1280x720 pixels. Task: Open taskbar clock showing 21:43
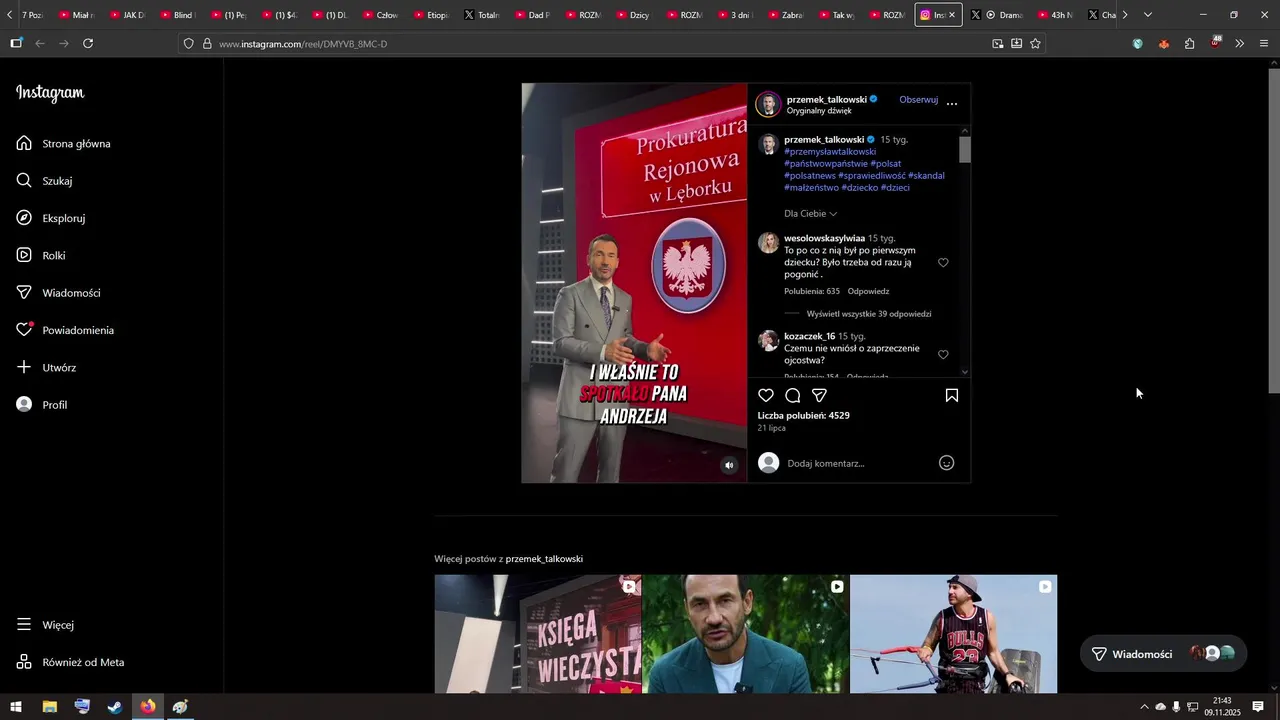click(x=1222, y=707)
